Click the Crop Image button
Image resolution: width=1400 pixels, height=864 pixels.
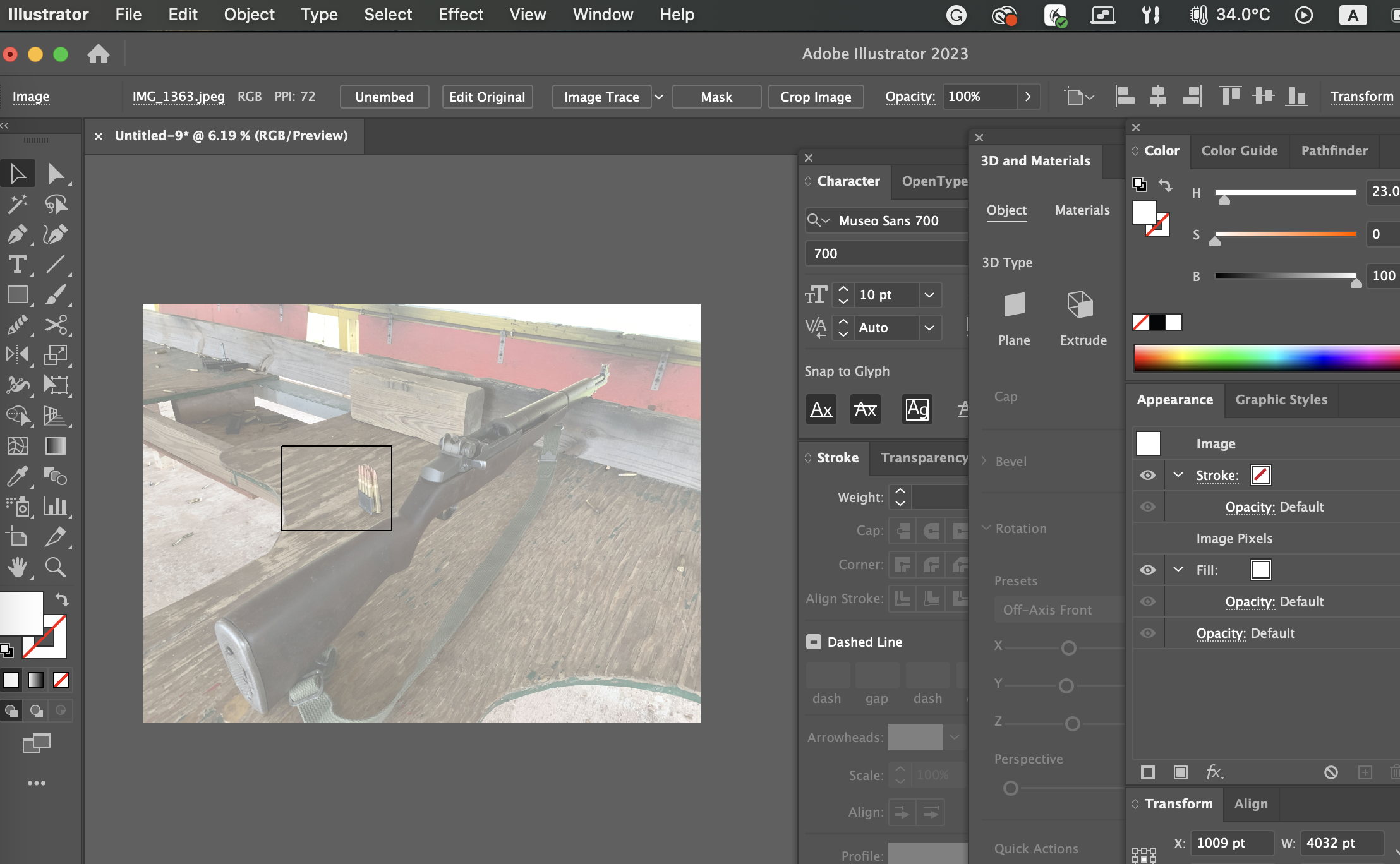[x=816, y=97]
